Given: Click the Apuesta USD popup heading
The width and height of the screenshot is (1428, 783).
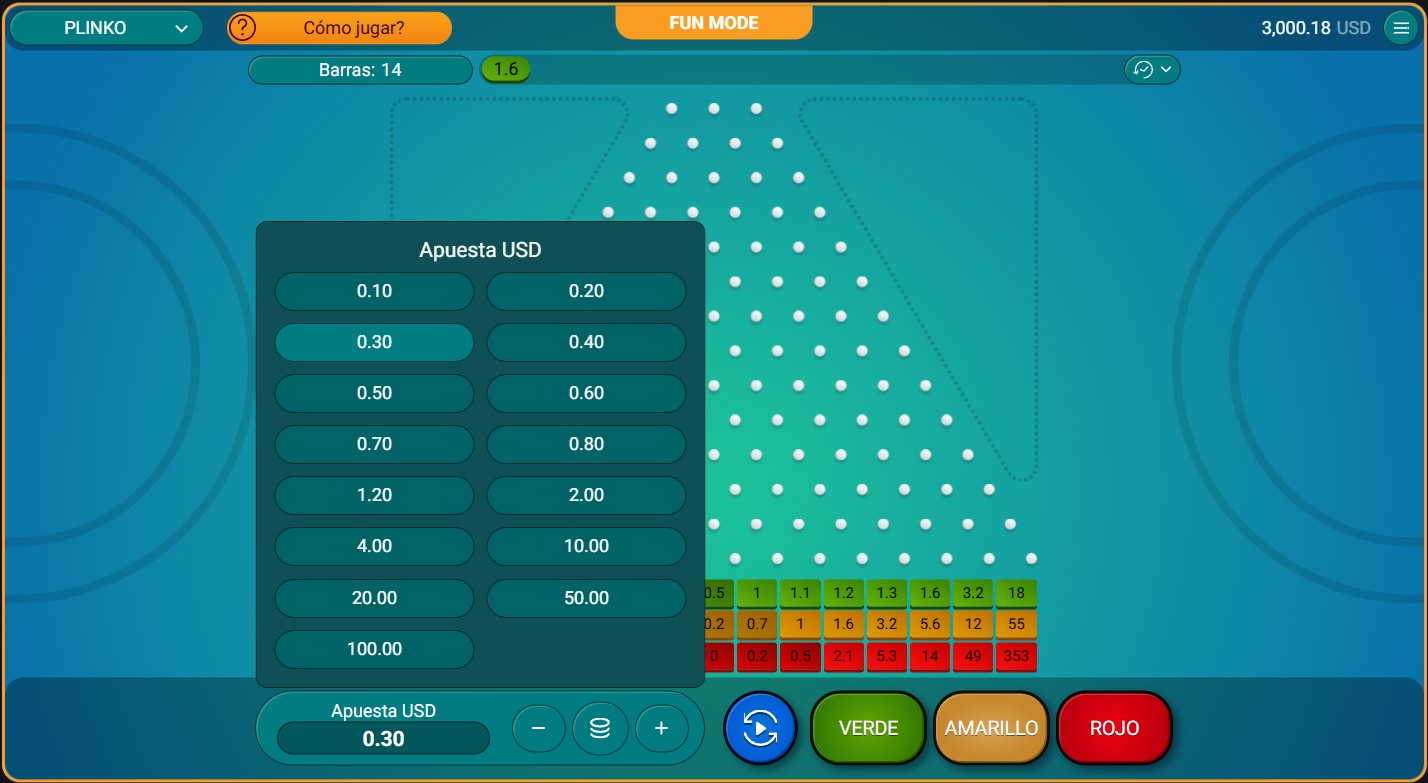Looking at the screenshot, I should coord(480,250).
